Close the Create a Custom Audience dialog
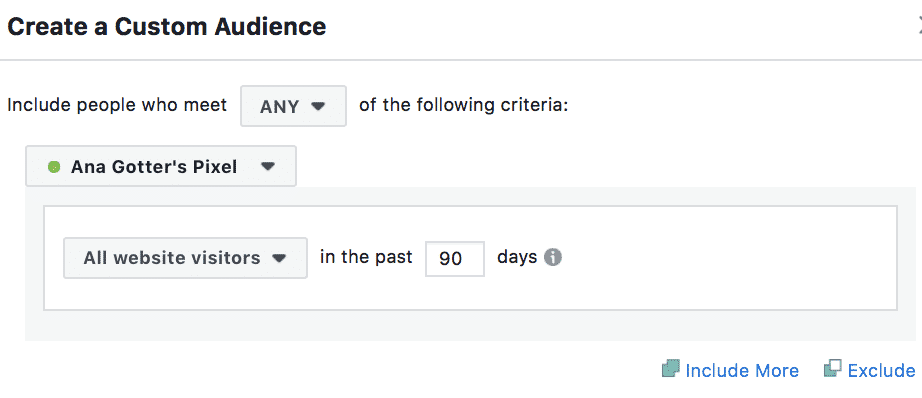Viewport: 922px width, 398px height. coord(919,27)
